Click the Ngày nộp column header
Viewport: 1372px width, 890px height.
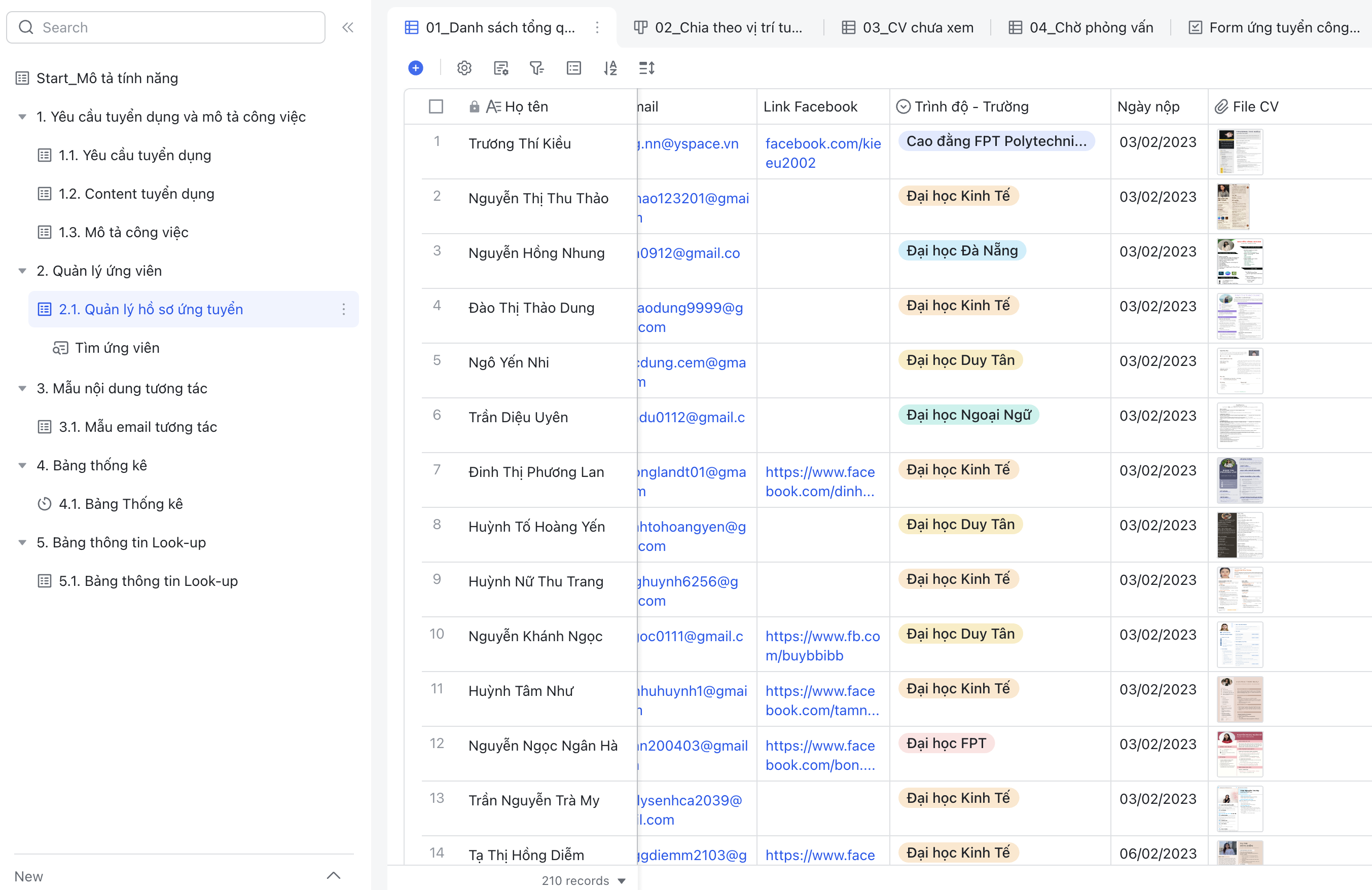pyautogui.click(x=1158, y=106)
